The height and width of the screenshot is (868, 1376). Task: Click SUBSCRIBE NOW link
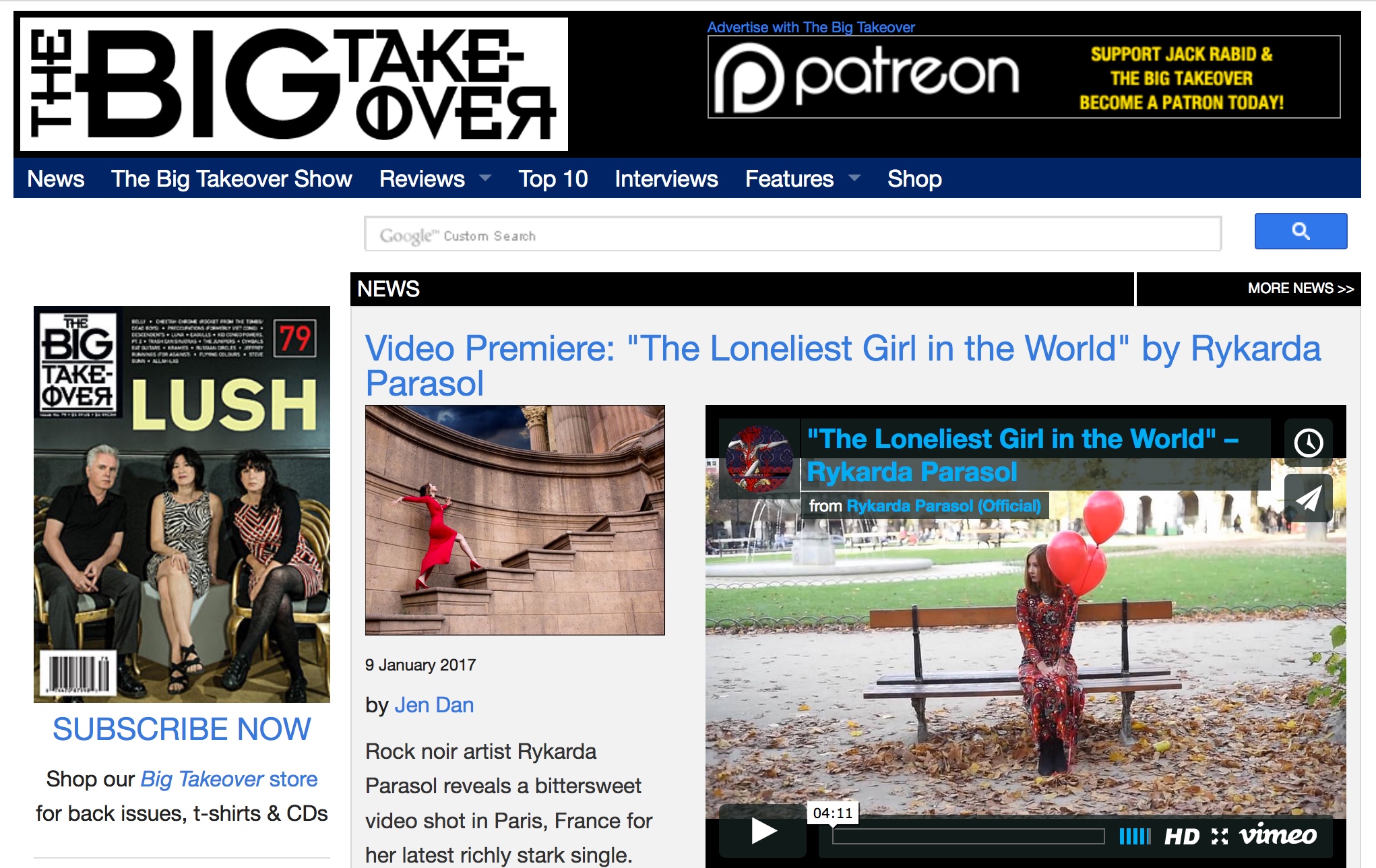point(182,729)
